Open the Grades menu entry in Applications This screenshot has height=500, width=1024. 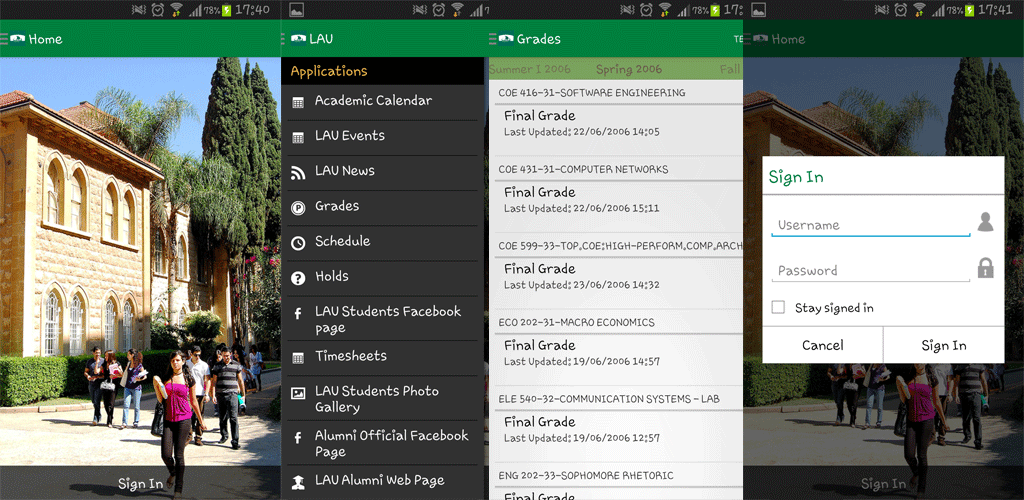click(383, 208)
